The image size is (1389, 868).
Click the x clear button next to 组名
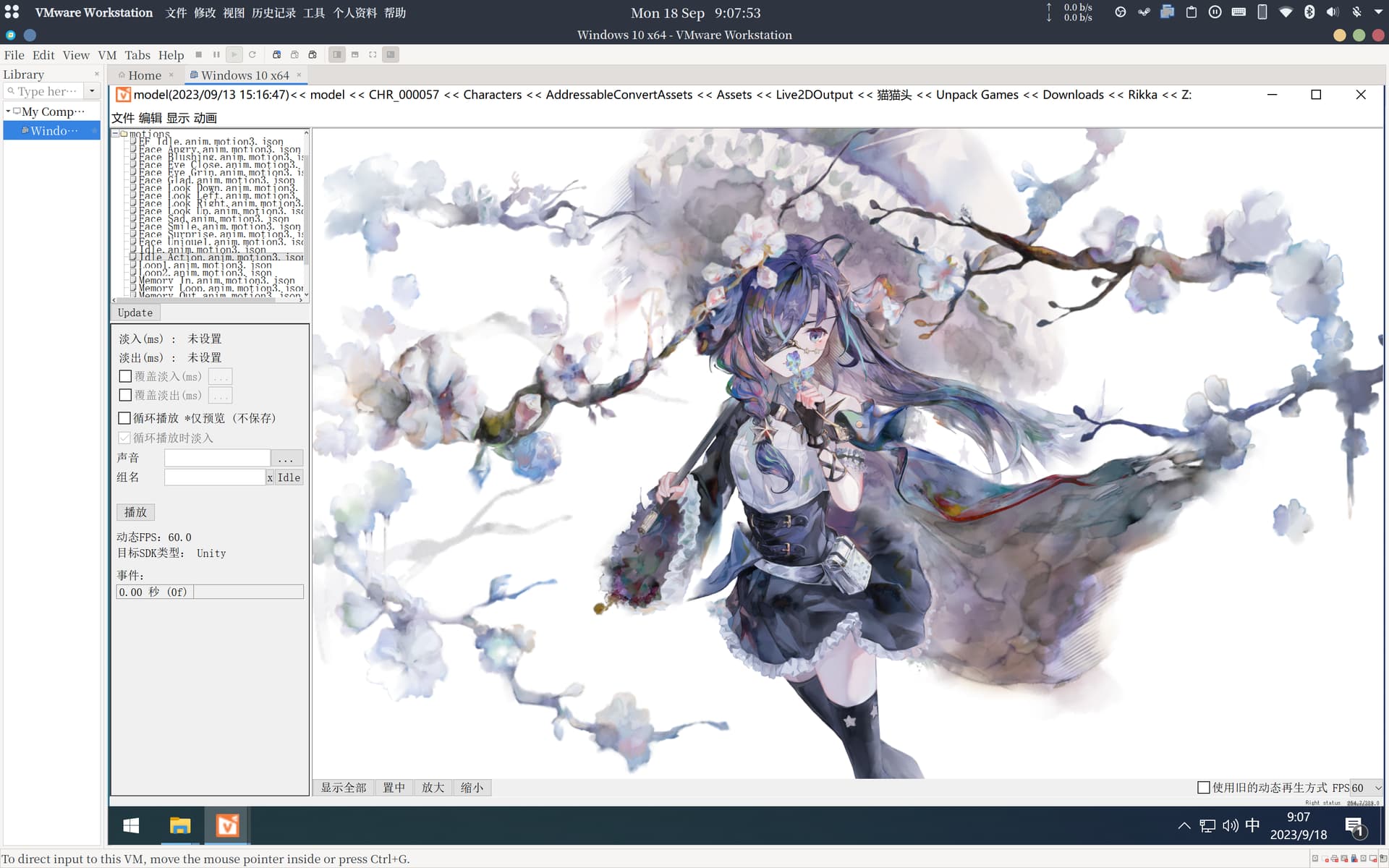270,477
